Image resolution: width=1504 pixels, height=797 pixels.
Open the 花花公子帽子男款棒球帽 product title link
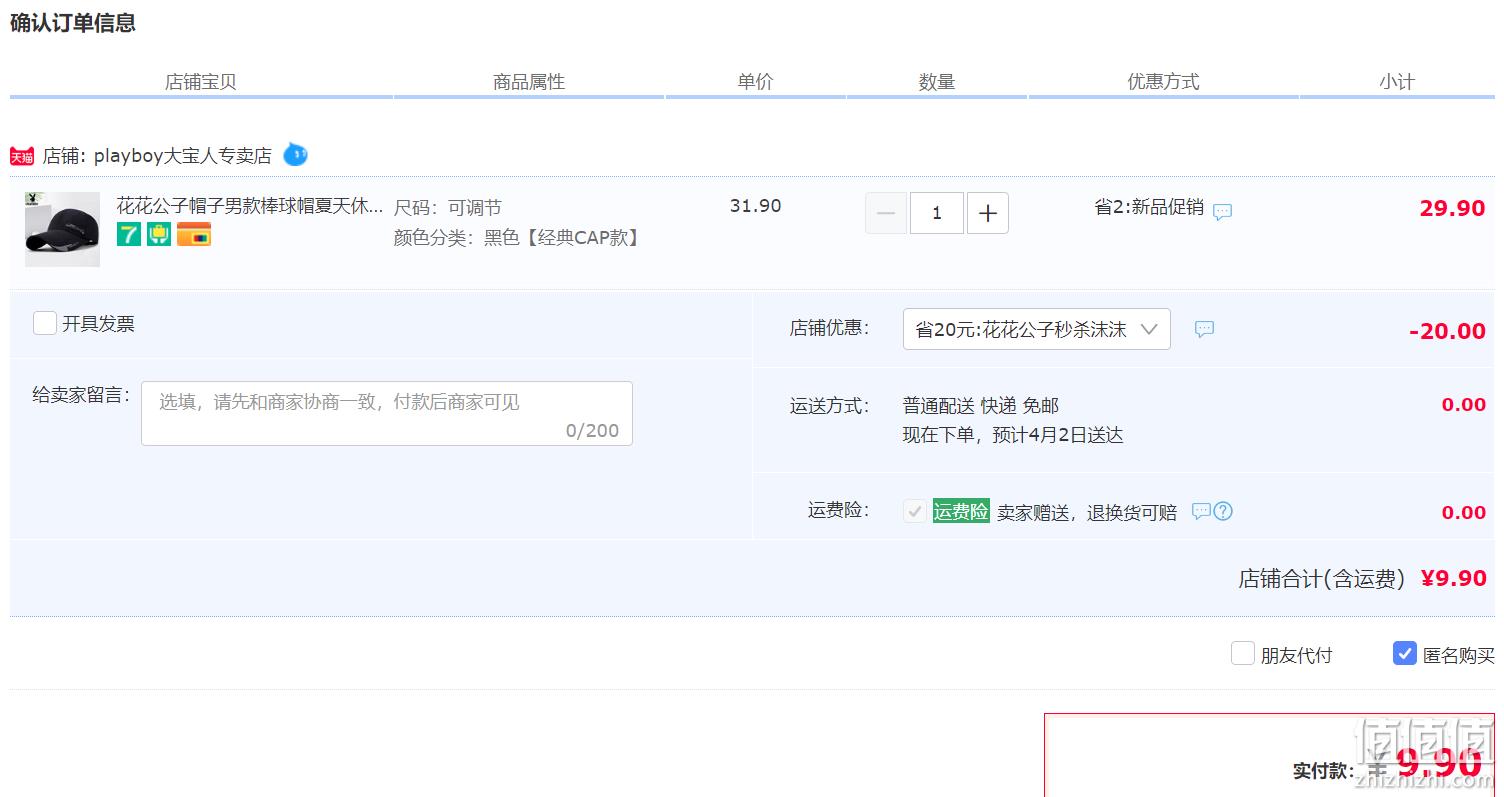250,206
